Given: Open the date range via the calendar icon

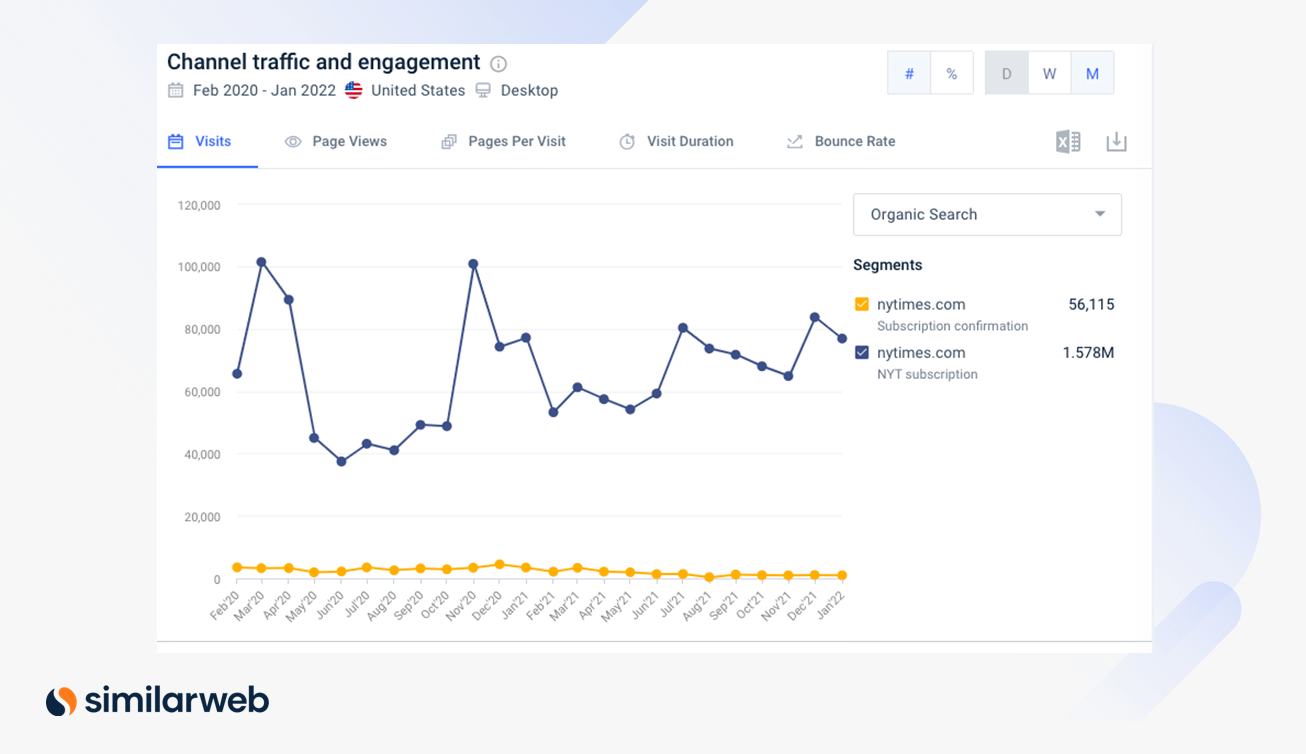Looking at the screenshot, I should tap(174, 90).
